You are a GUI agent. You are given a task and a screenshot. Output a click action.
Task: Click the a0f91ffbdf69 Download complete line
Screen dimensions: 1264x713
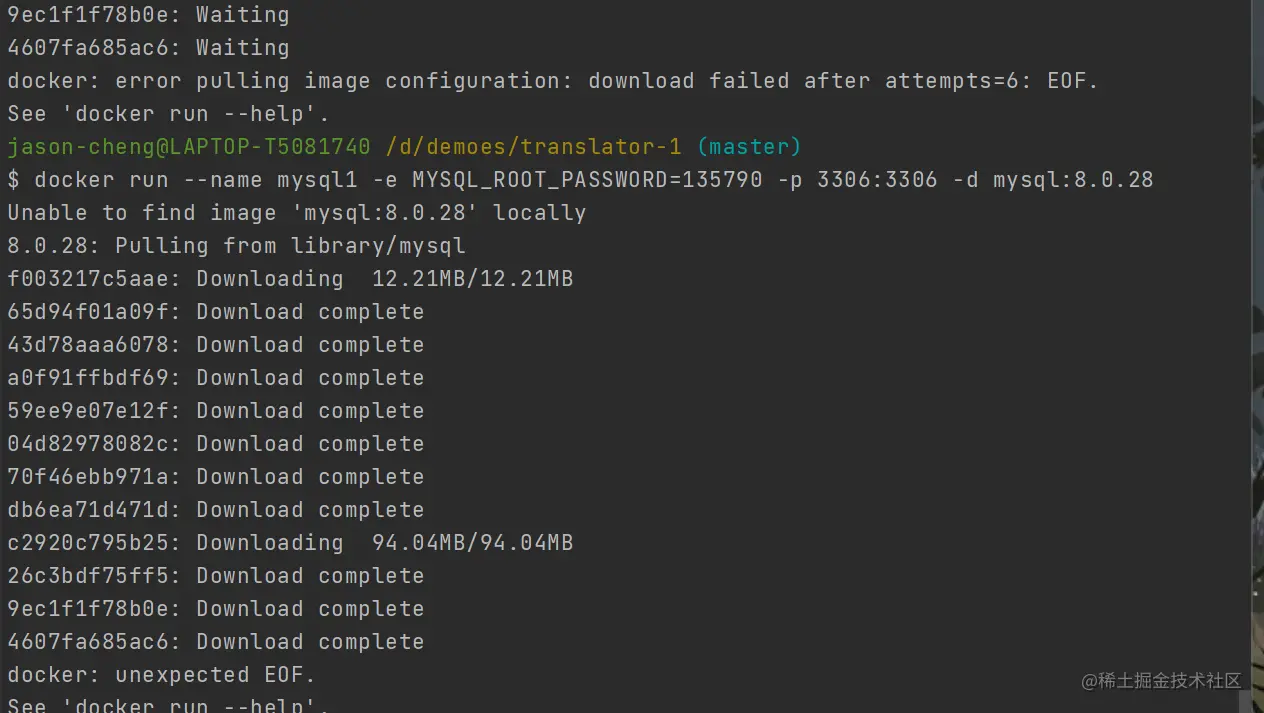[215, 378]
